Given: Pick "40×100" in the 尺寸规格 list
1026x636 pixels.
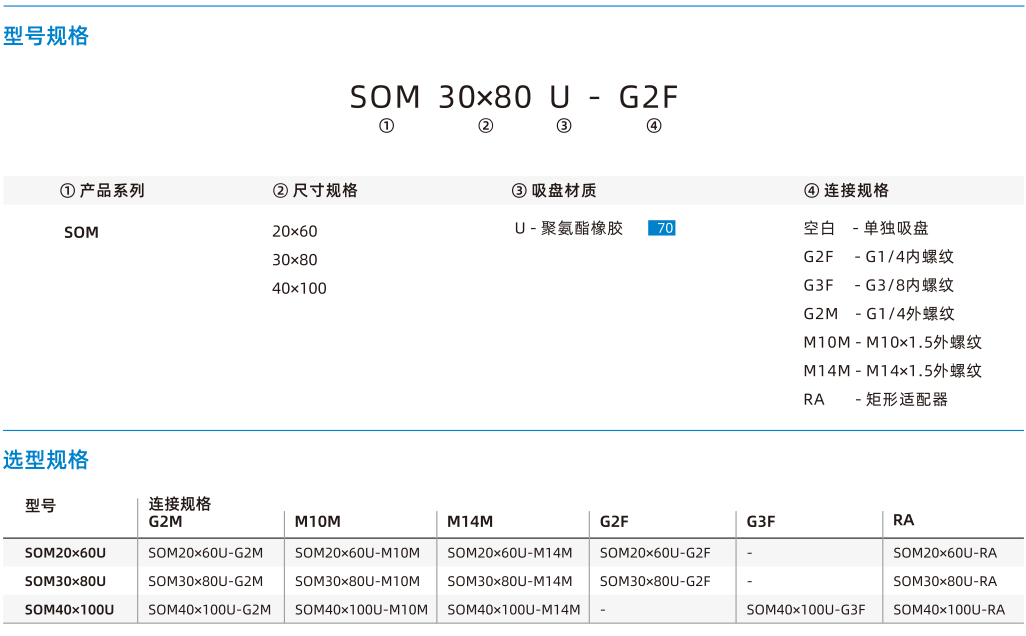Looking at the screenshot, I should 299,289.
